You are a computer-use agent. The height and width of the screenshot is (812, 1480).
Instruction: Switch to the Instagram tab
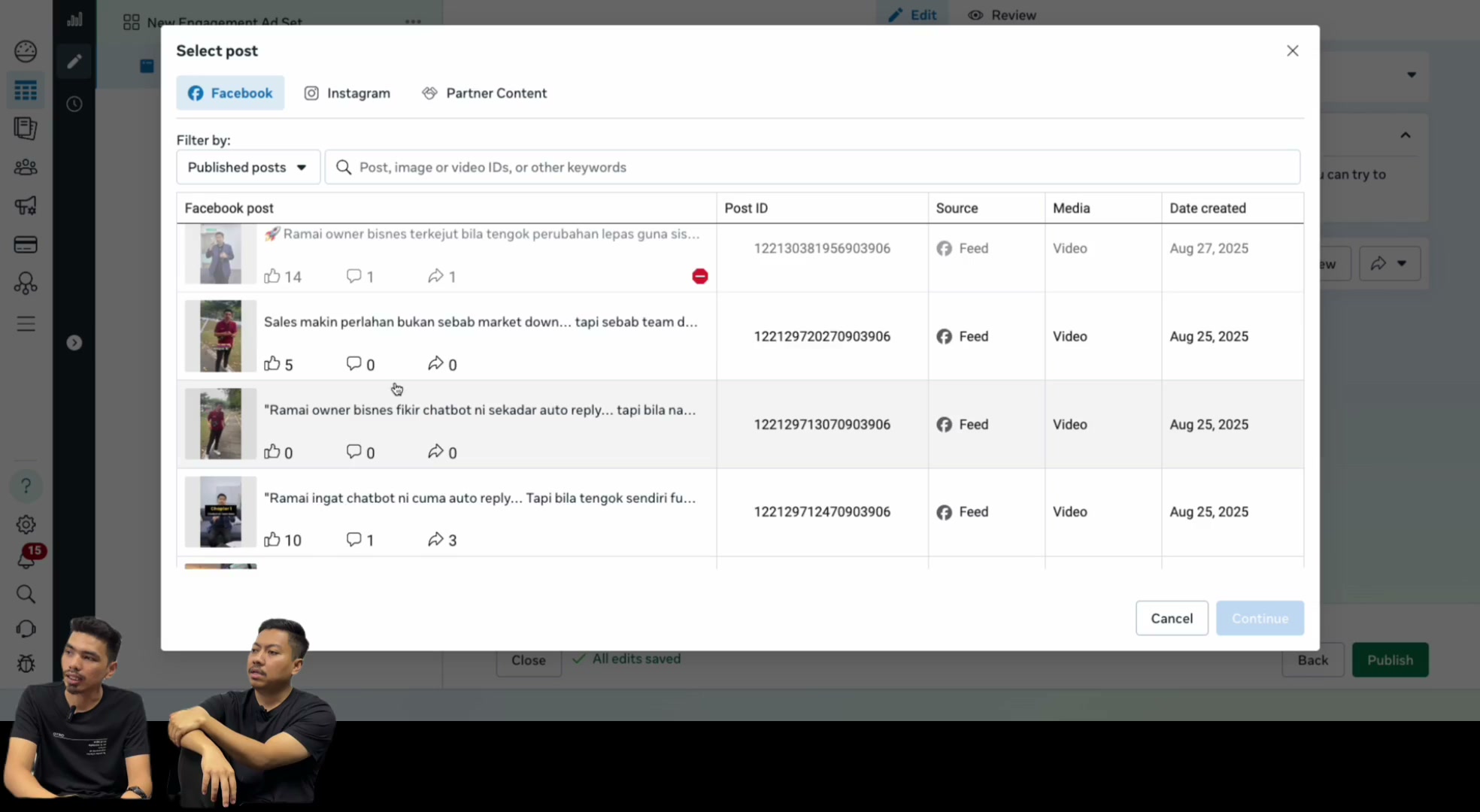point(347,93)
